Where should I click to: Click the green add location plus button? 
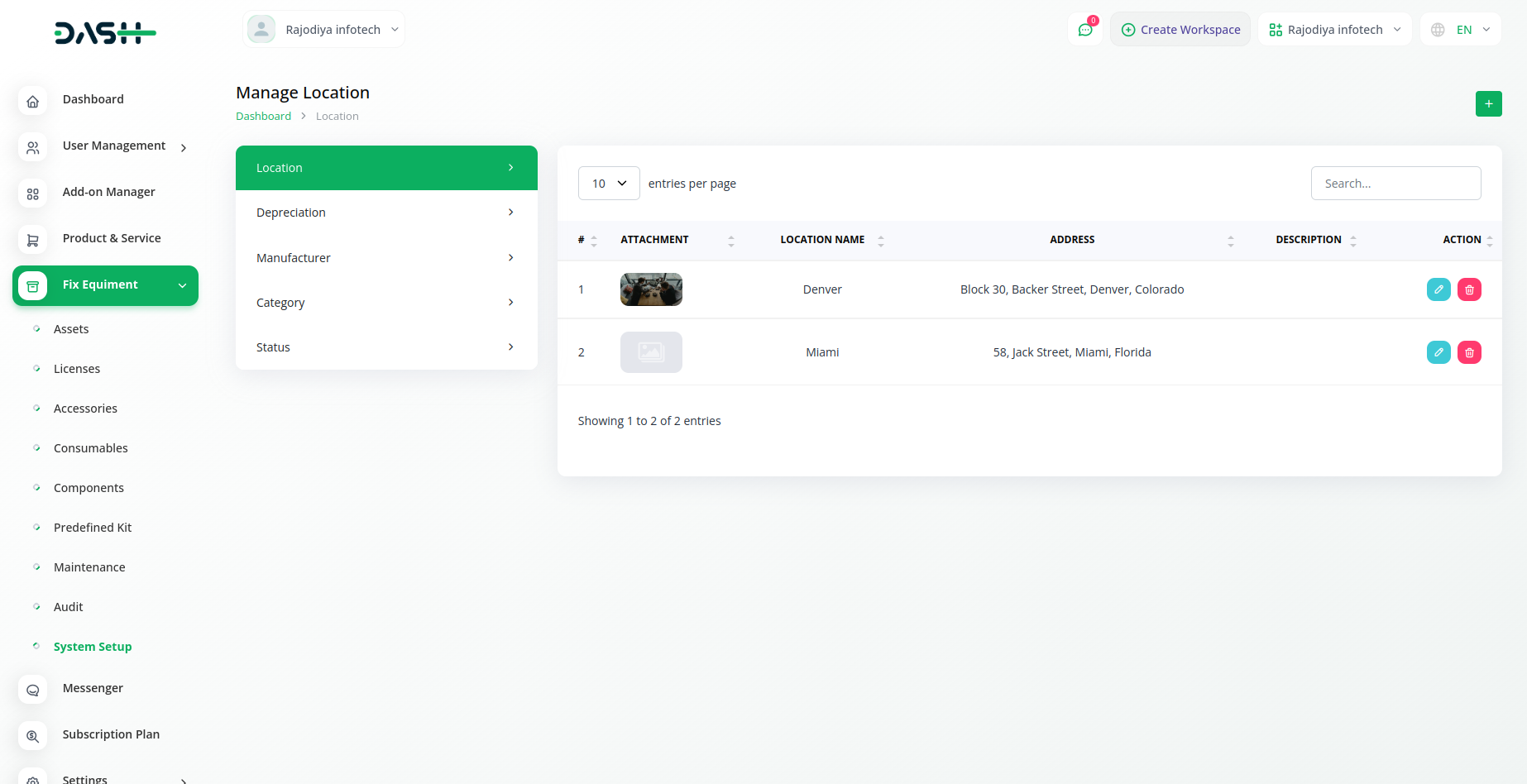coord(1488,104)
